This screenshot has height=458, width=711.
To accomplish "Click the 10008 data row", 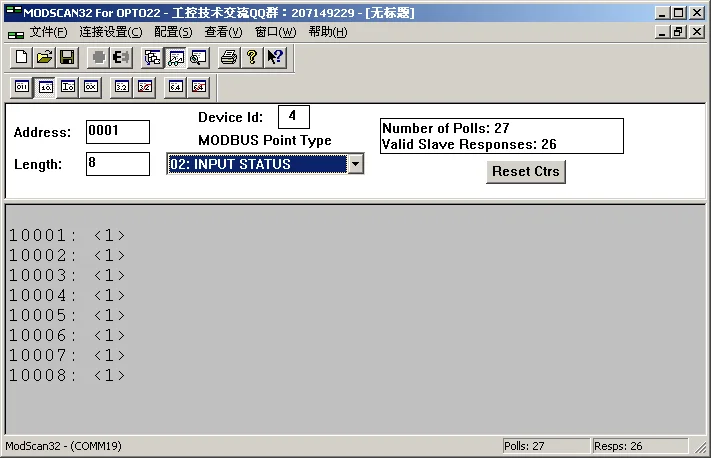I will (x=67, y=375).
